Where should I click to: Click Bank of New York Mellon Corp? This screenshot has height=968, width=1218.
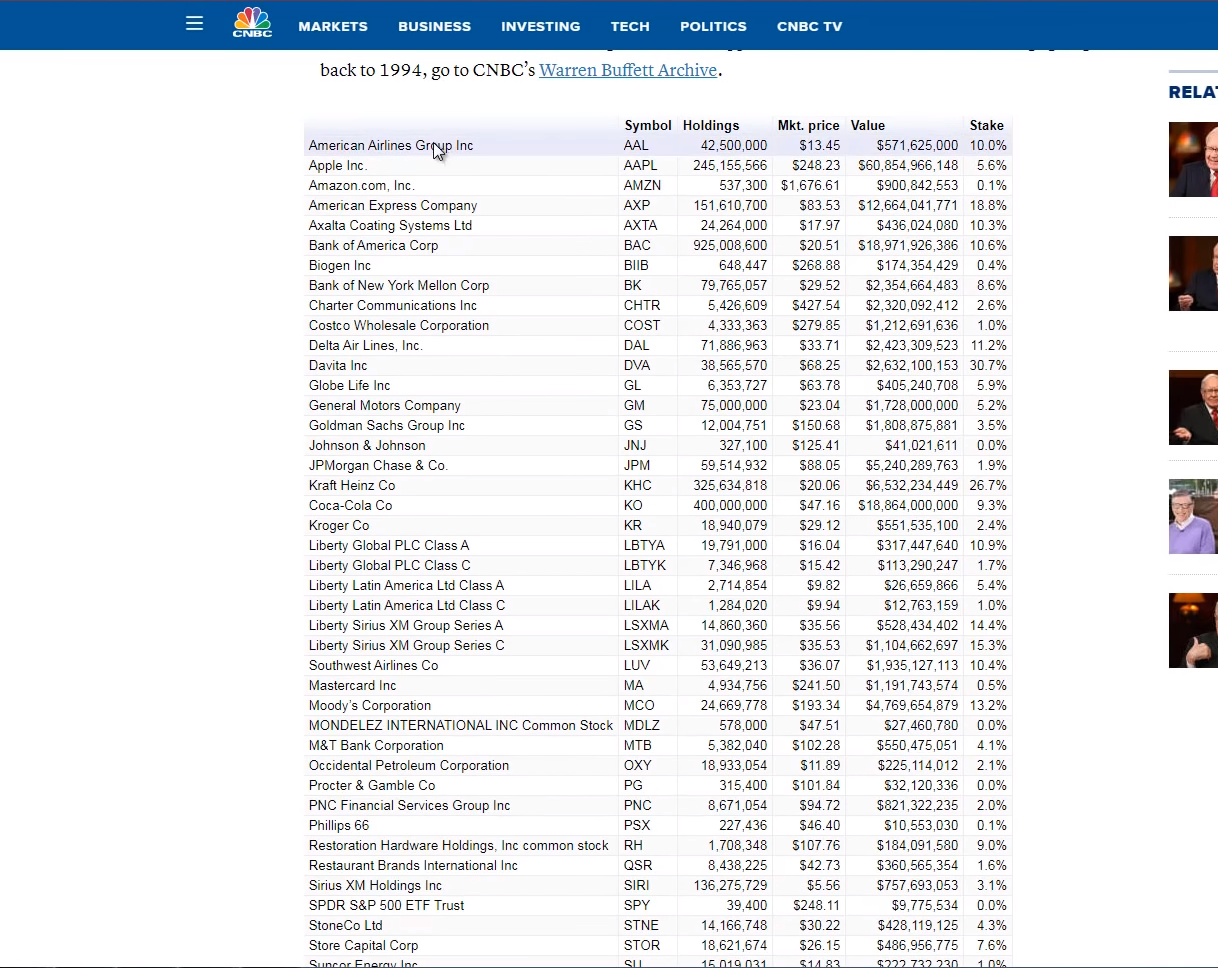tap(399, 285)
